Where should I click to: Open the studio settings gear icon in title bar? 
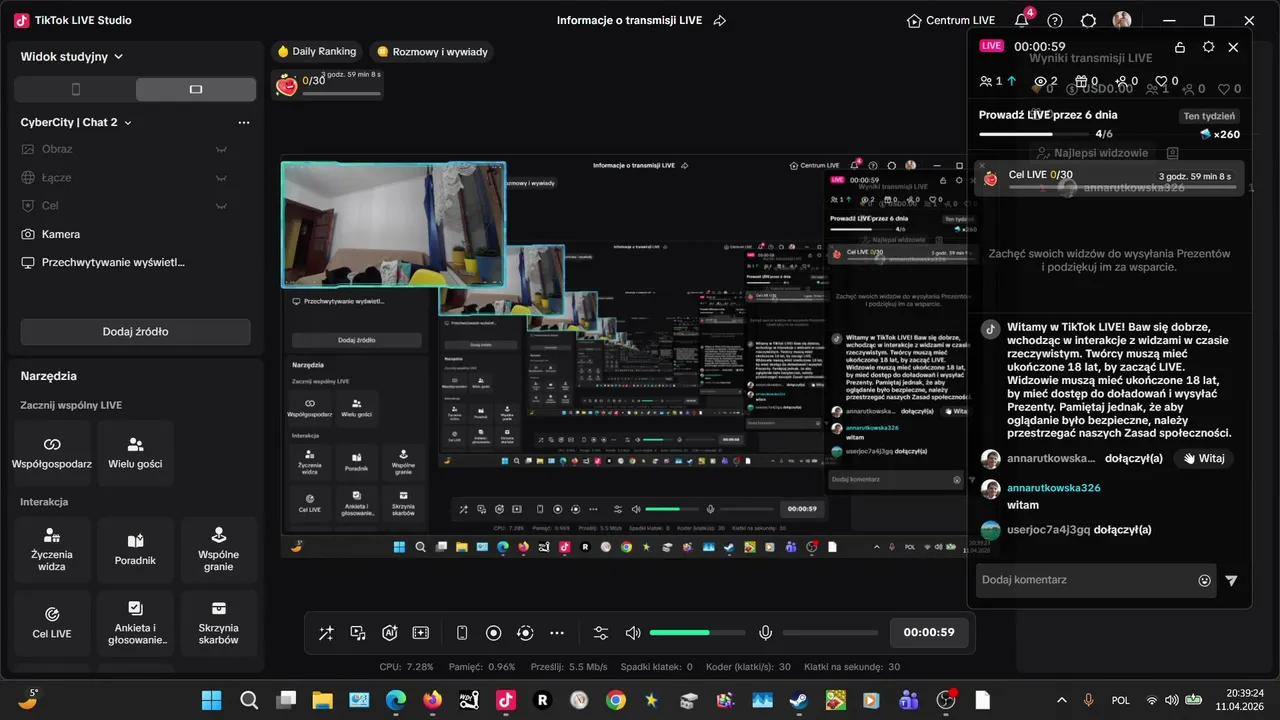coord(1089,20)
